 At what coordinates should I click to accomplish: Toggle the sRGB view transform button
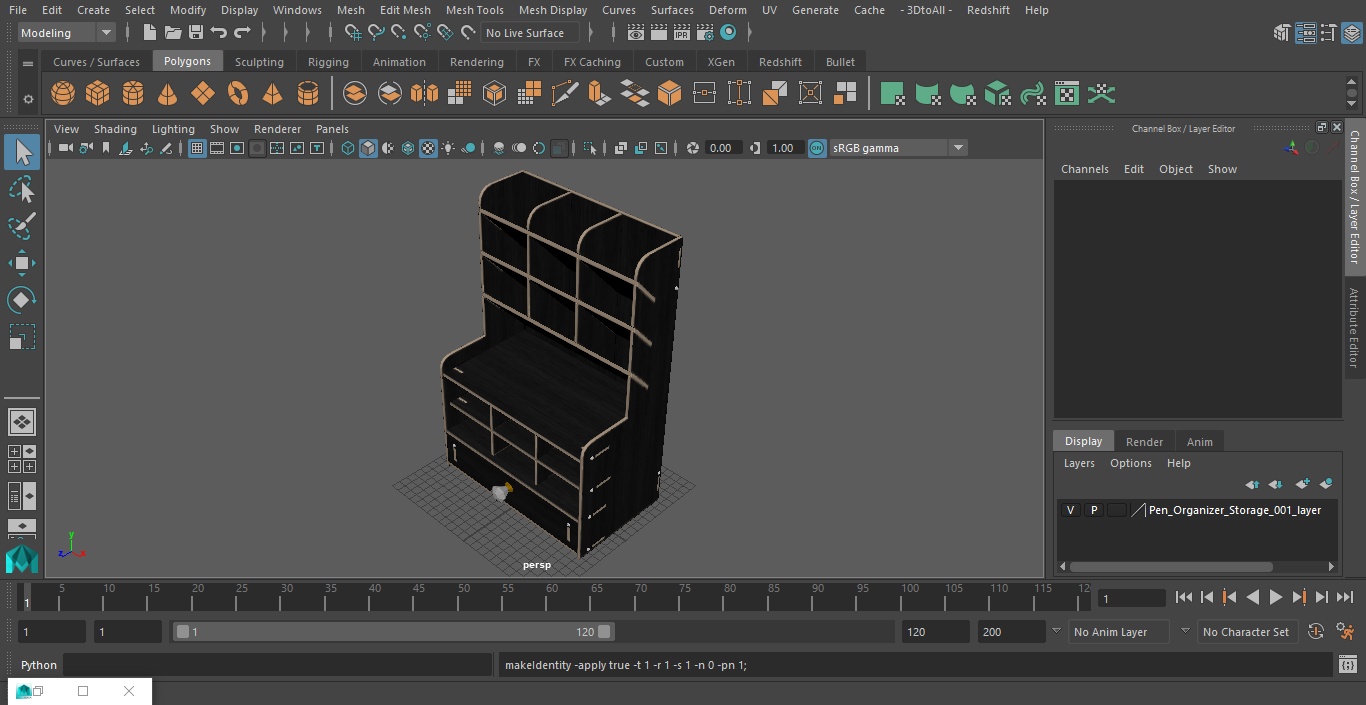click(817, 148)
